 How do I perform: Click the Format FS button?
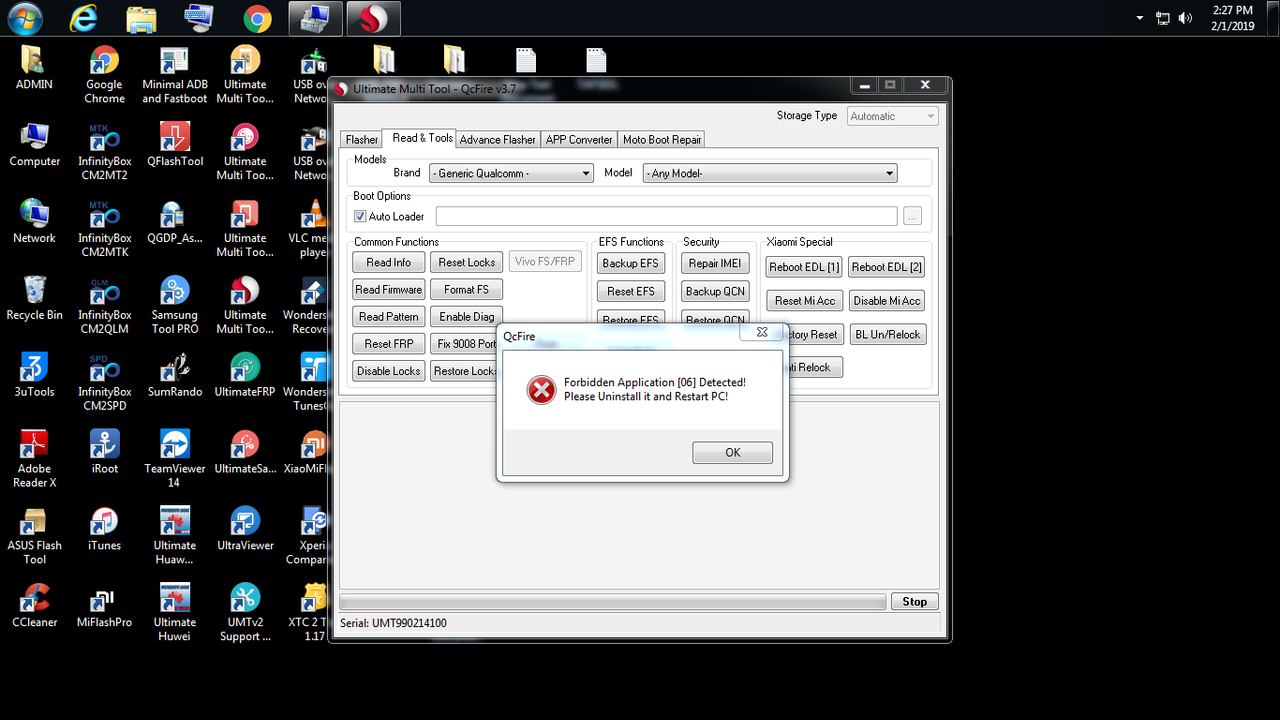(467, 290)
